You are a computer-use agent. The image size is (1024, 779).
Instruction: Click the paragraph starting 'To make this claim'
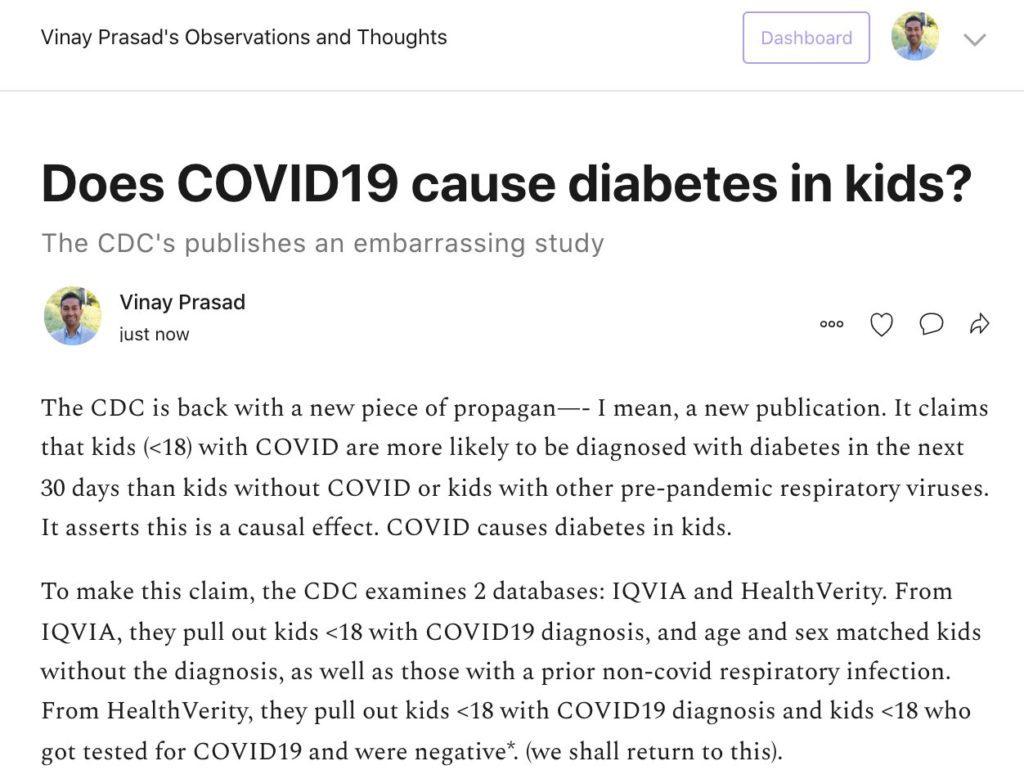(511, 671)
